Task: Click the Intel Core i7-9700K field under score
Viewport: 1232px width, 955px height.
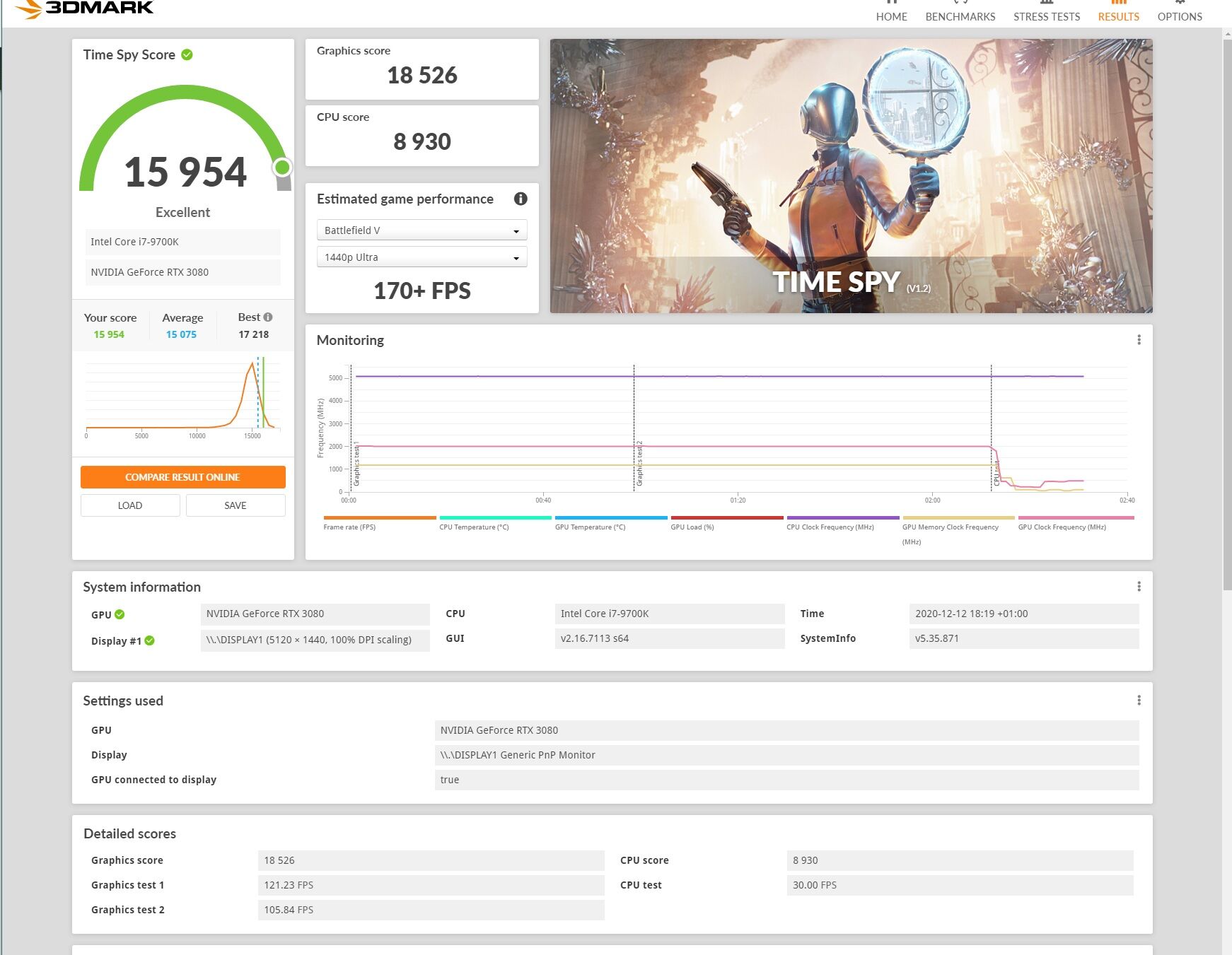Action: (183, 242)
